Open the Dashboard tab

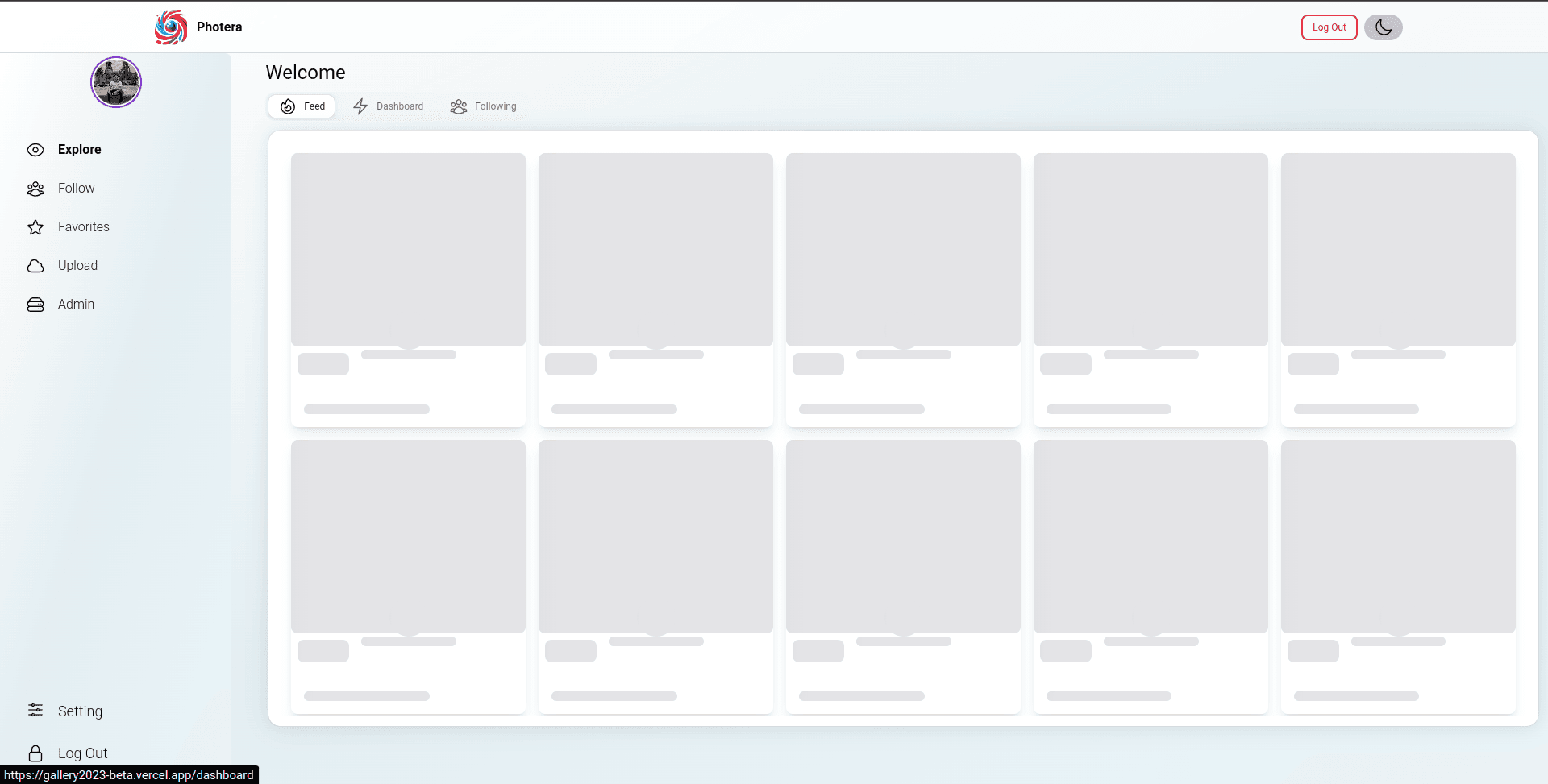[389, 106]
